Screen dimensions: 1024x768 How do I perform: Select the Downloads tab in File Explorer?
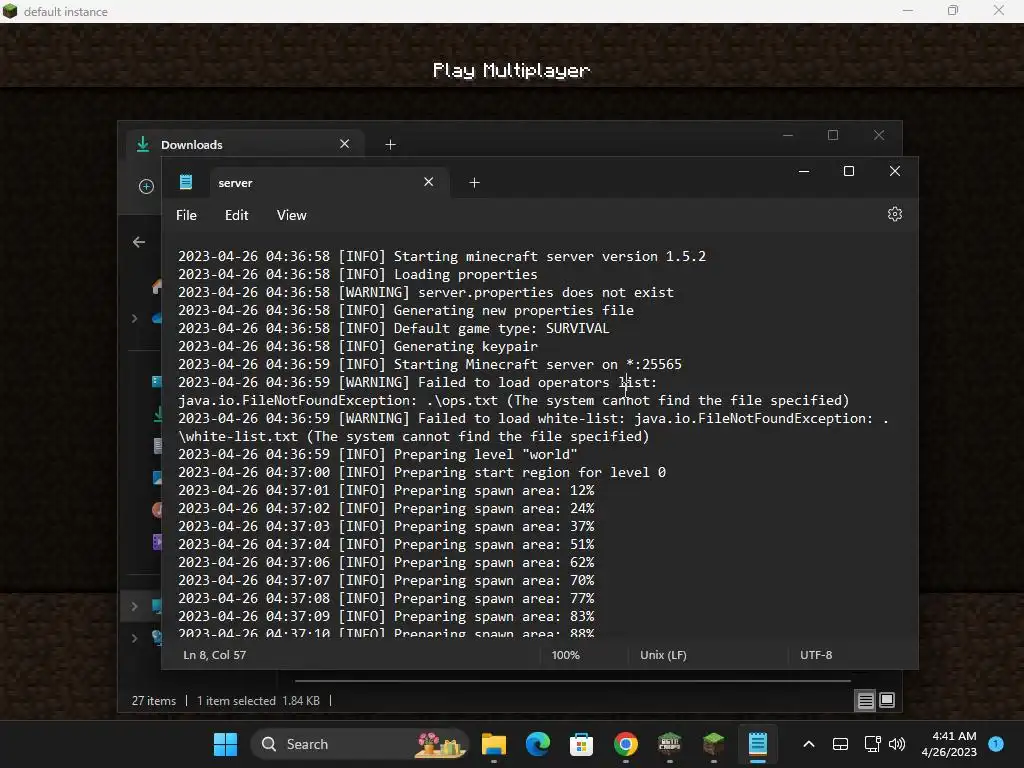(x=245, y=144)
